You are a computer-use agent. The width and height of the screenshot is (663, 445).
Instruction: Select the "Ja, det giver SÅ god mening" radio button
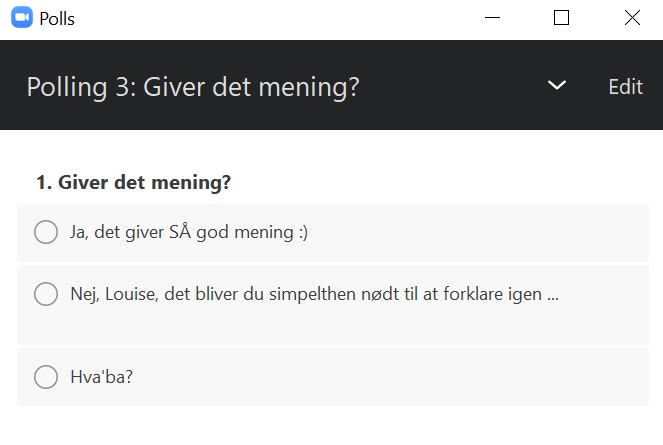46,232
